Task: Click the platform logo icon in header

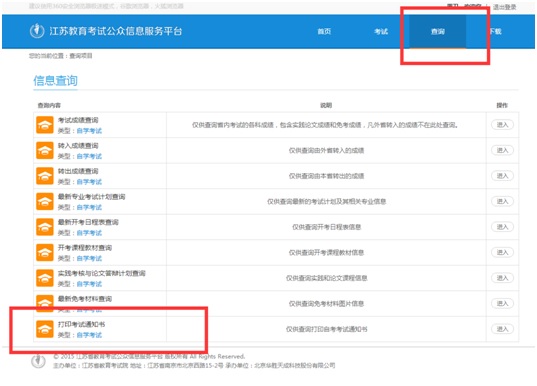Action: [37, 31]
